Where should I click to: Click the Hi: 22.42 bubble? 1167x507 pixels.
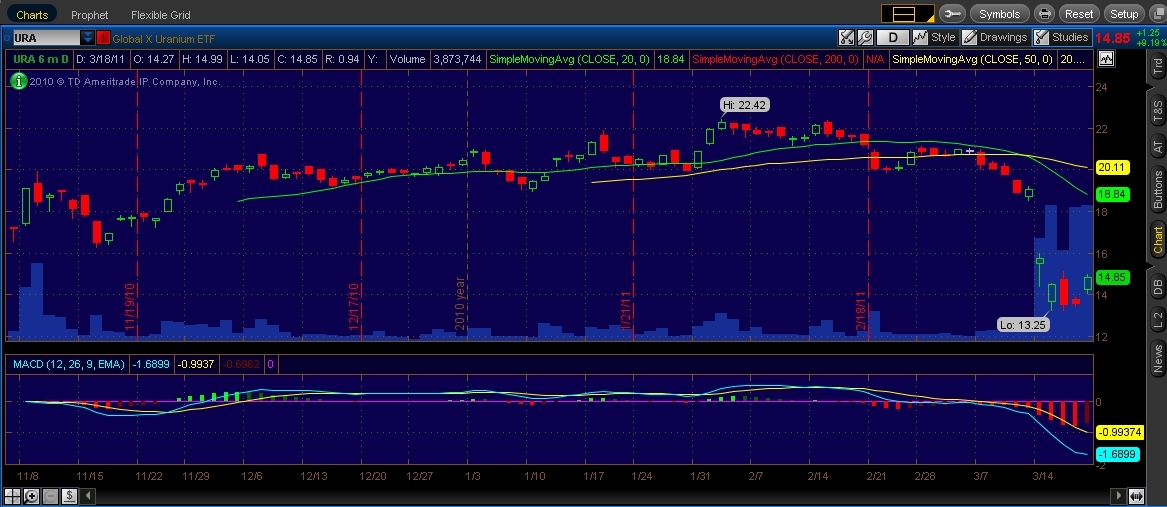[x=744, y=105]
